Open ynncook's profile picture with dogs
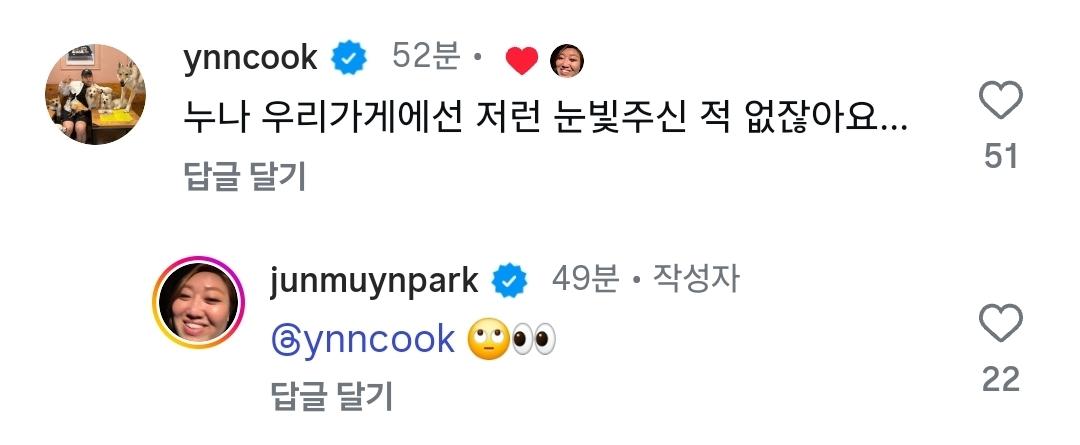1080x445 pixels. [x=95, y=94]
